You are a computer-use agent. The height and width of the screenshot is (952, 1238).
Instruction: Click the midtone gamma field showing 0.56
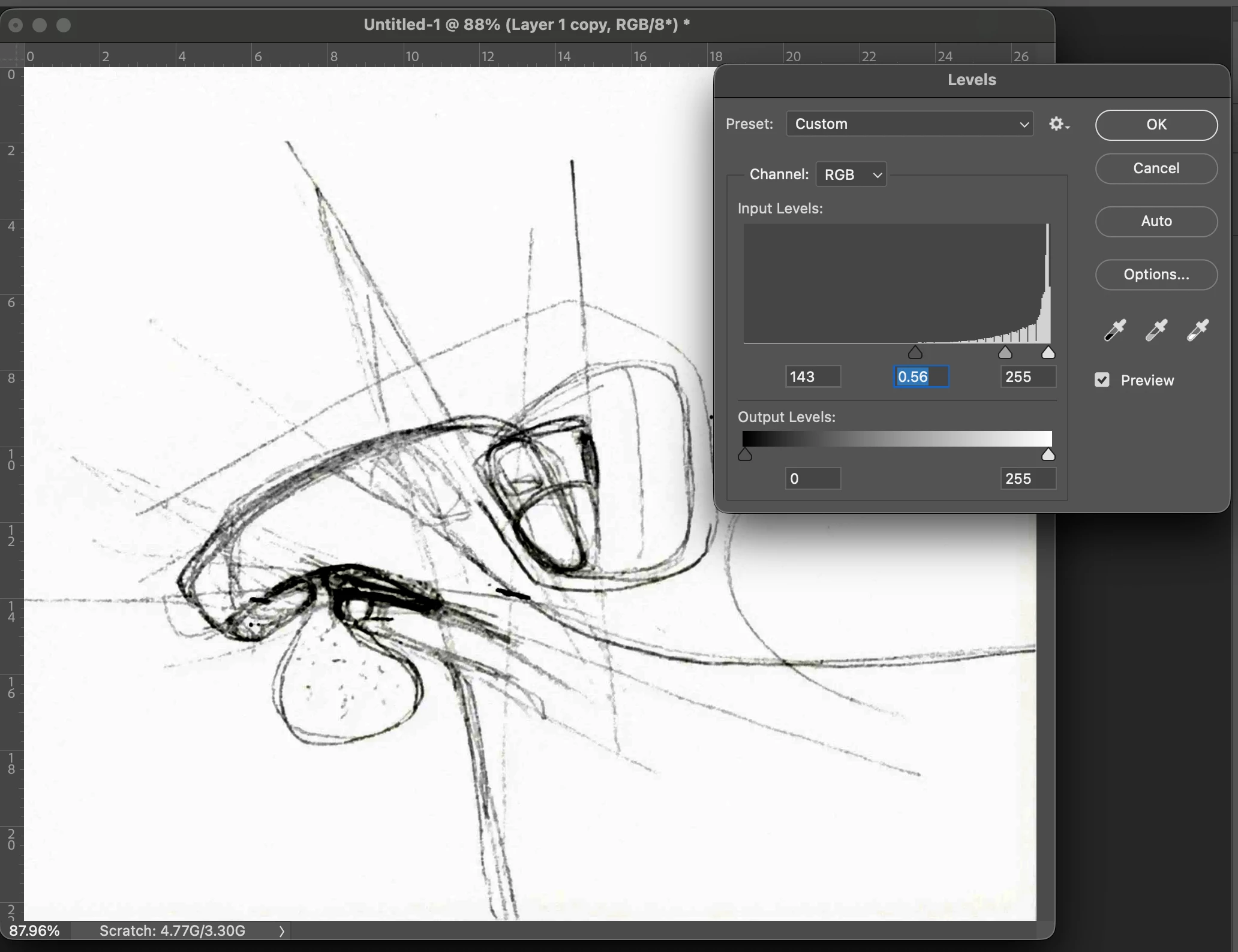pyautogui.click(x=921, y=377)
